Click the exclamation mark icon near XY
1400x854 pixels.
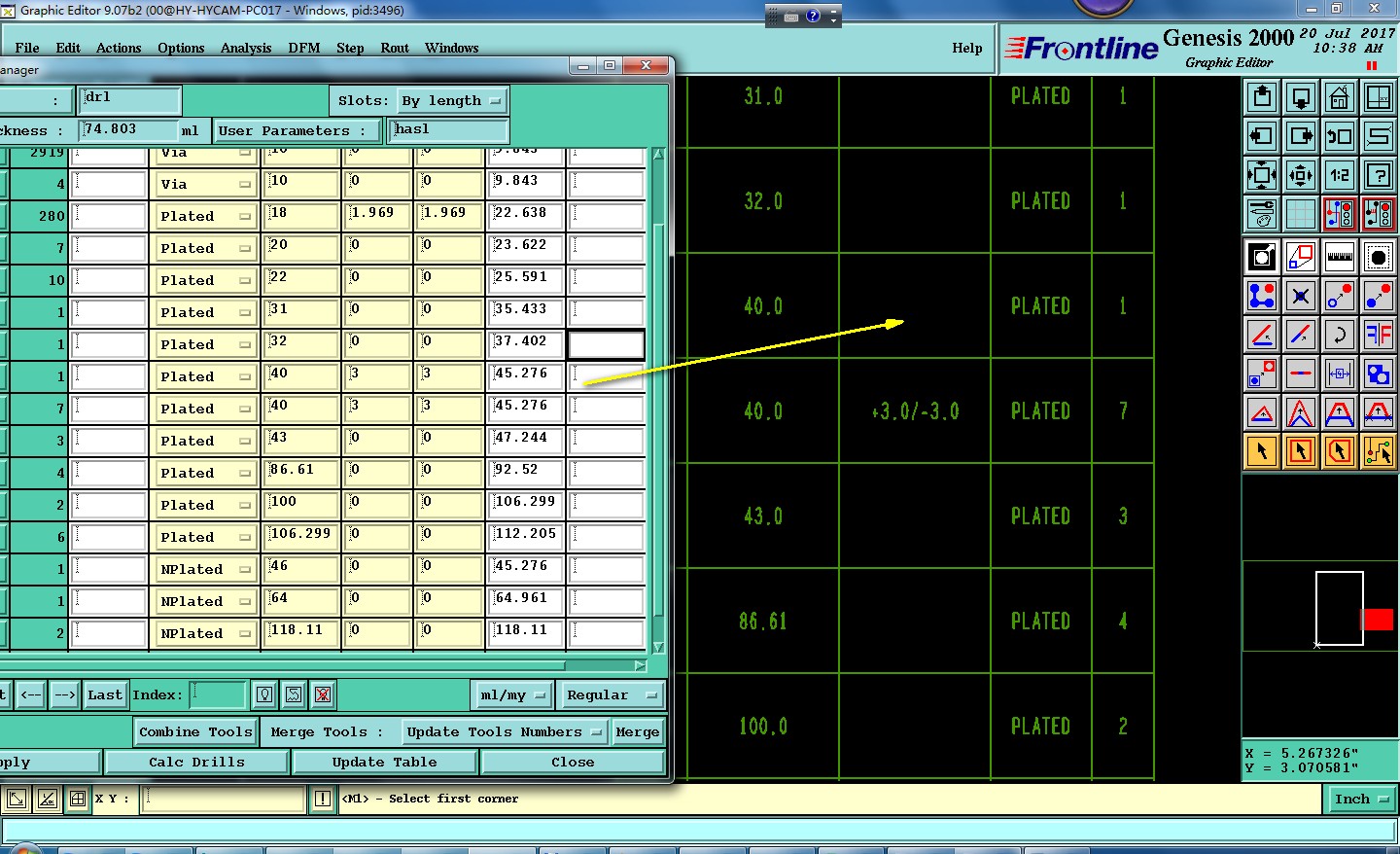pyautogui.click(x=323, y=800)
